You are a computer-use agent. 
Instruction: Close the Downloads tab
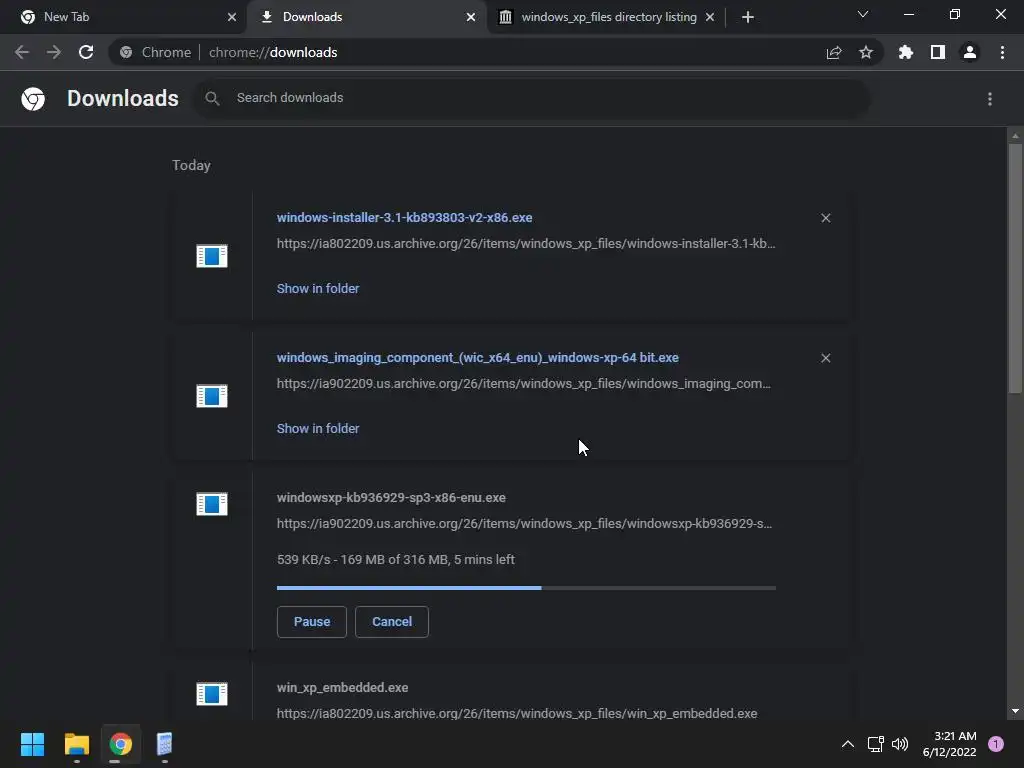click(x=471, y=17)
